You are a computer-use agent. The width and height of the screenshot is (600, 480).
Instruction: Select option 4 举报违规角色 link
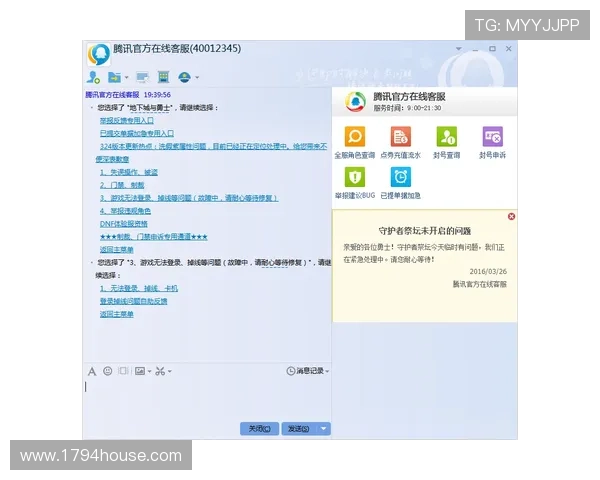pyautogui.click(x=125, y=211)
